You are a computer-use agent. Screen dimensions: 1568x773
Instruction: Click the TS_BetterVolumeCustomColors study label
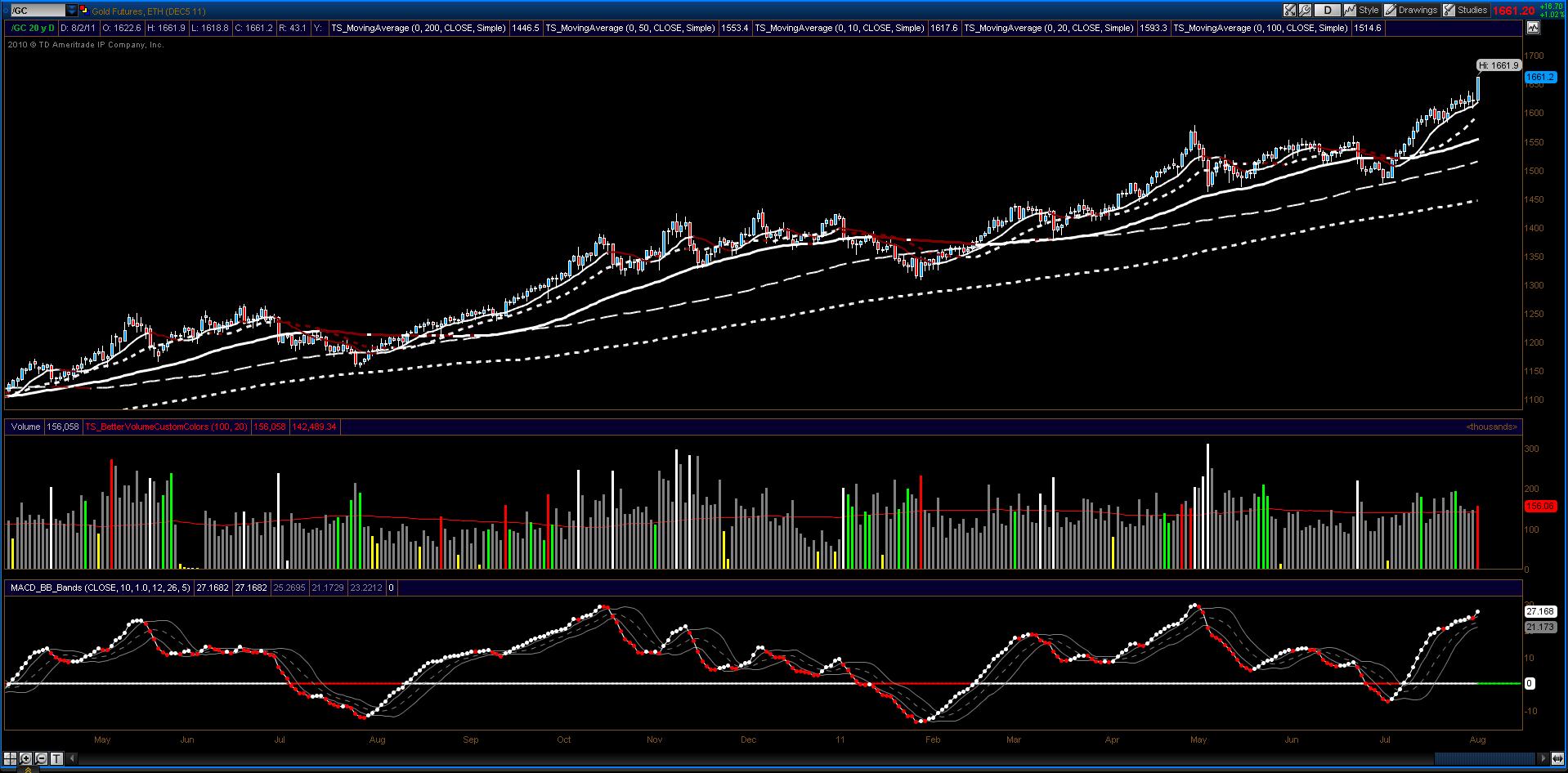tap(167, 427)
